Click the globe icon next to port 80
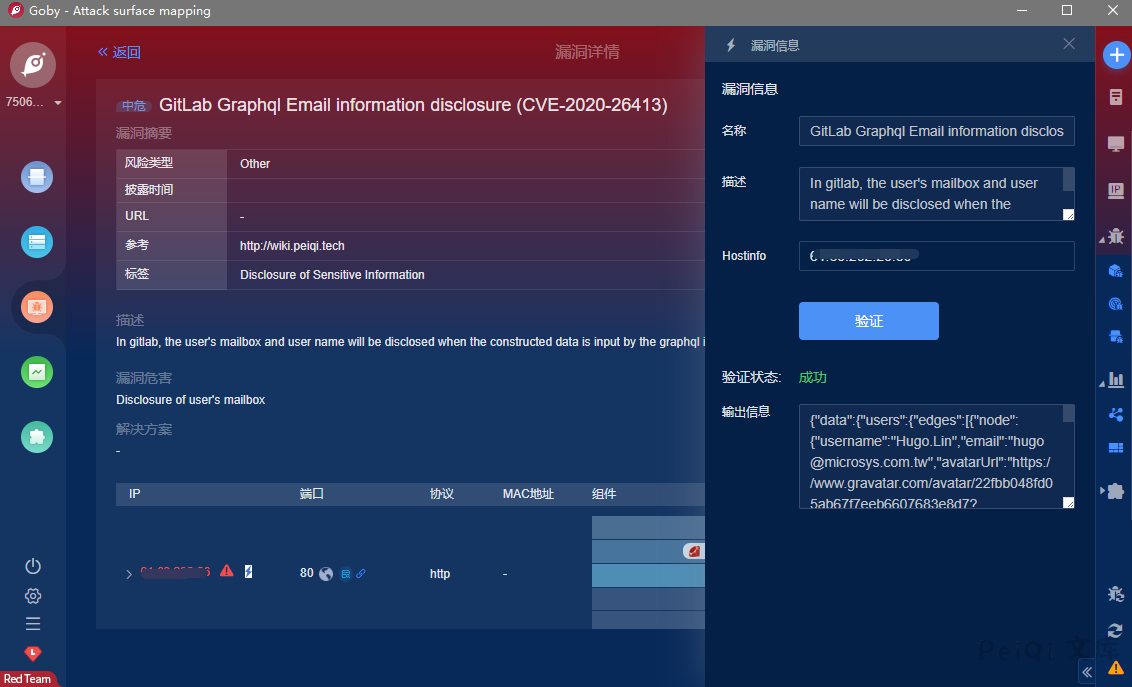The width and height of the screenshot is (1132, 687). [x=325, y=574]
